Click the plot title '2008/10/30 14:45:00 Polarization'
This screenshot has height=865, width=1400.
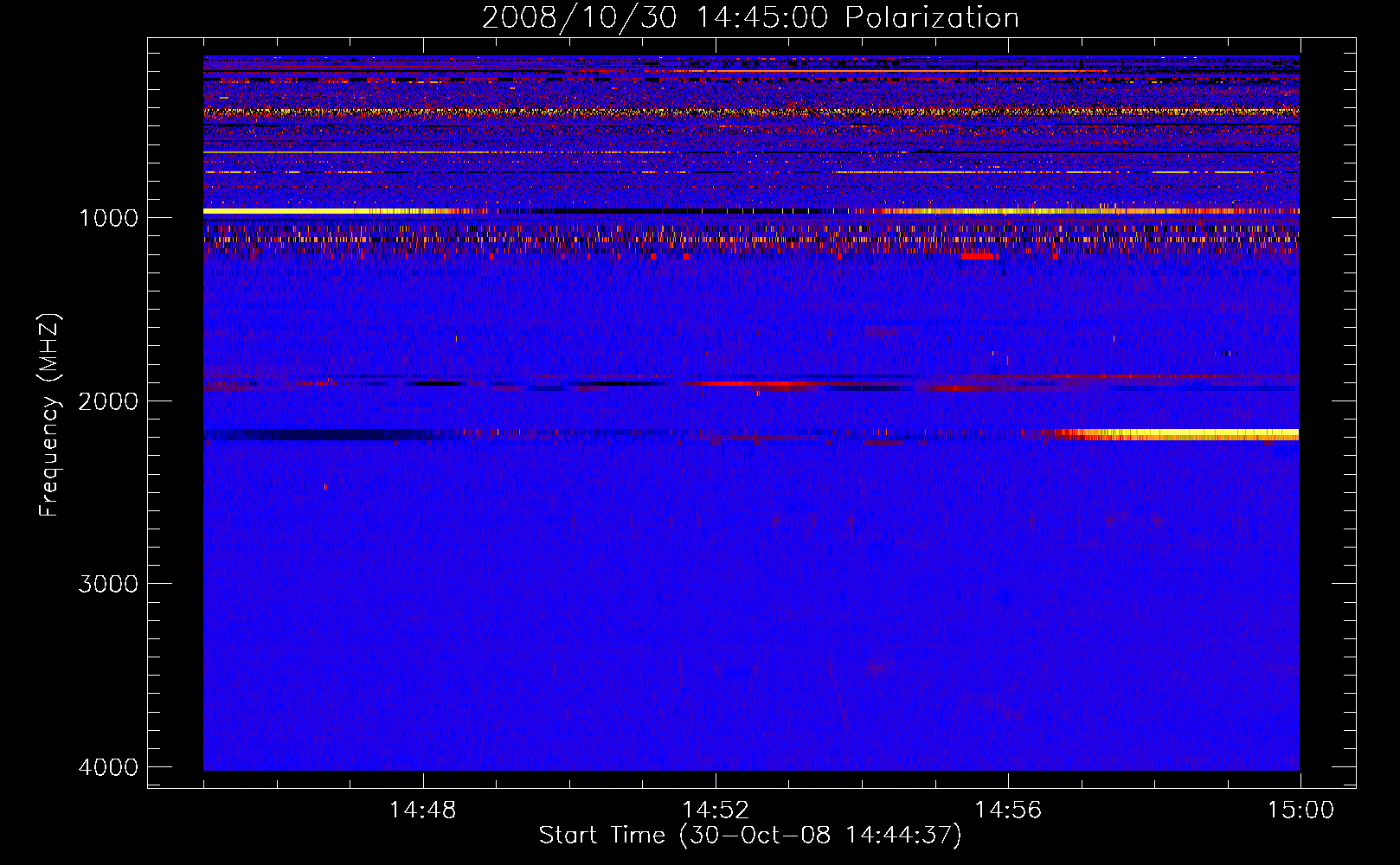tap(750, 17)
